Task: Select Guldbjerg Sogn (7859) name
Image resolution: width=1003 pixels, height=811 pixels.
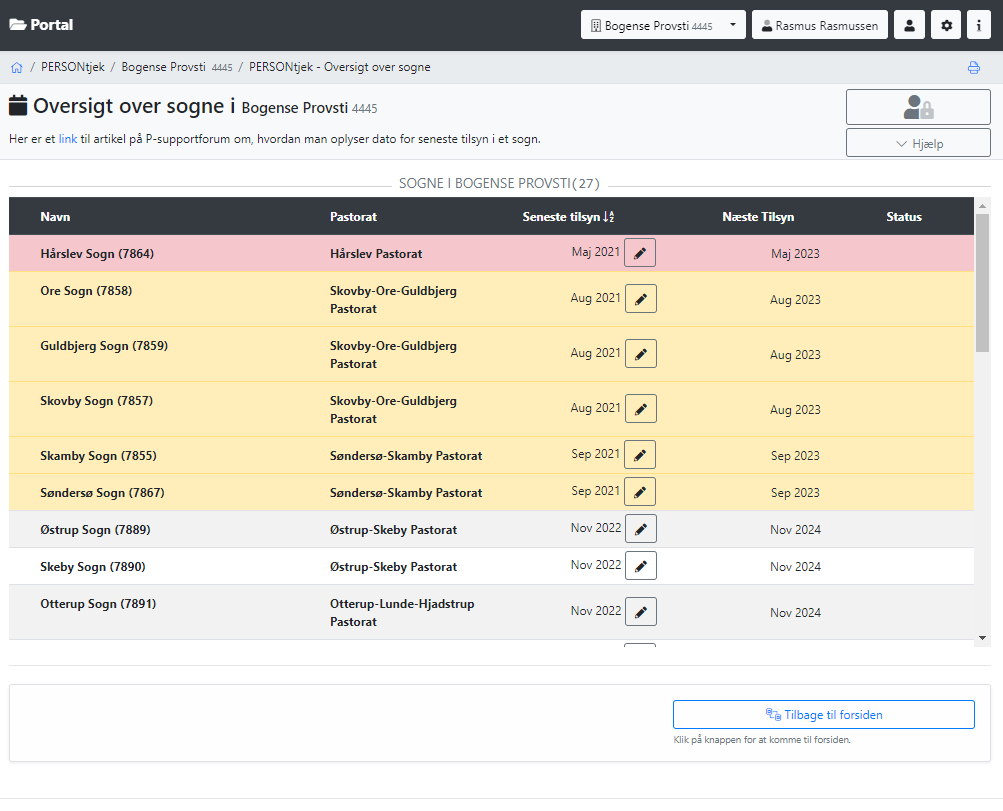Action: (104, 346)
